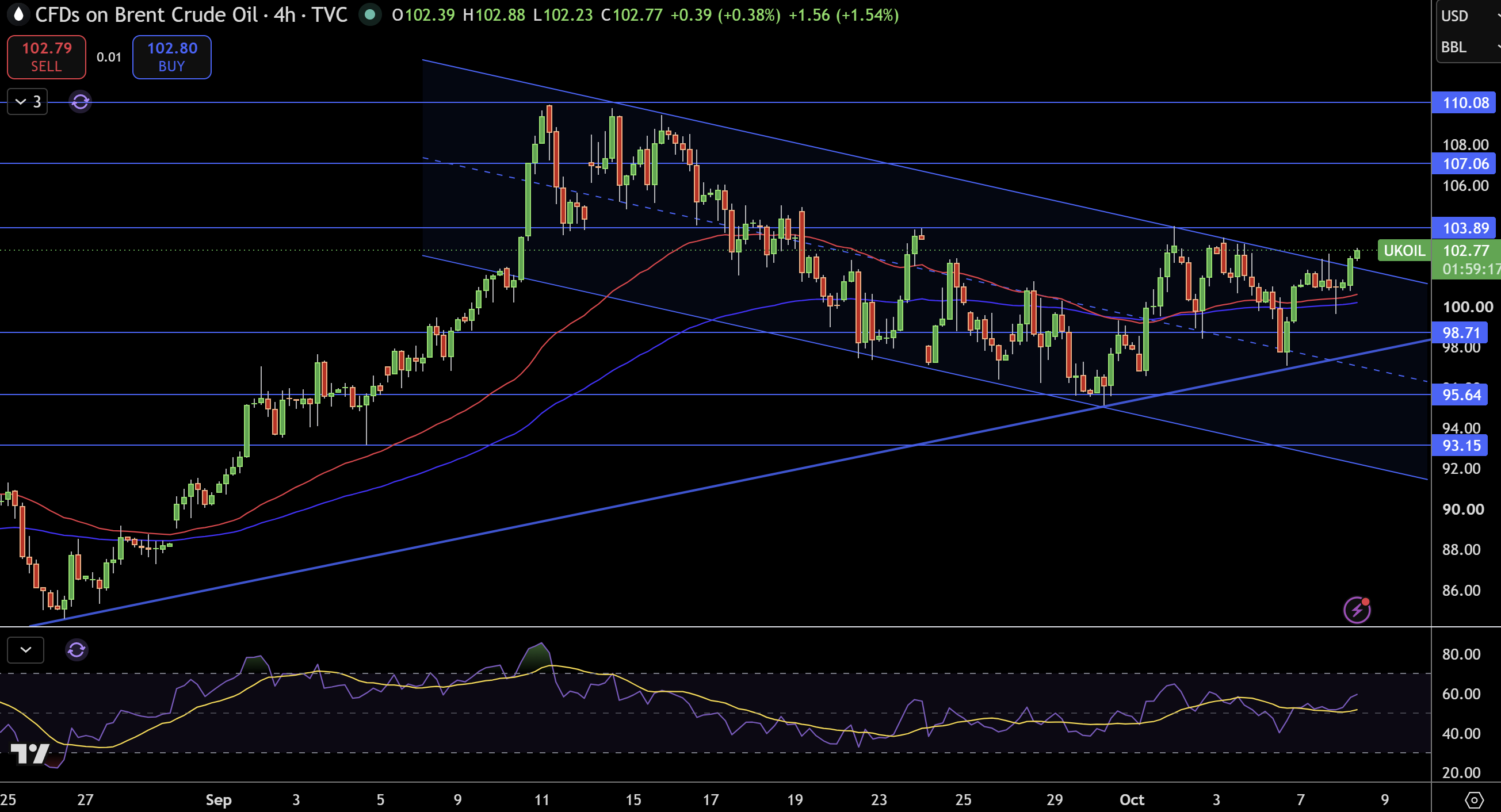Click the spread value 0.01
The height and width of the screenshot is (812, 1501).
pos(109,57)
